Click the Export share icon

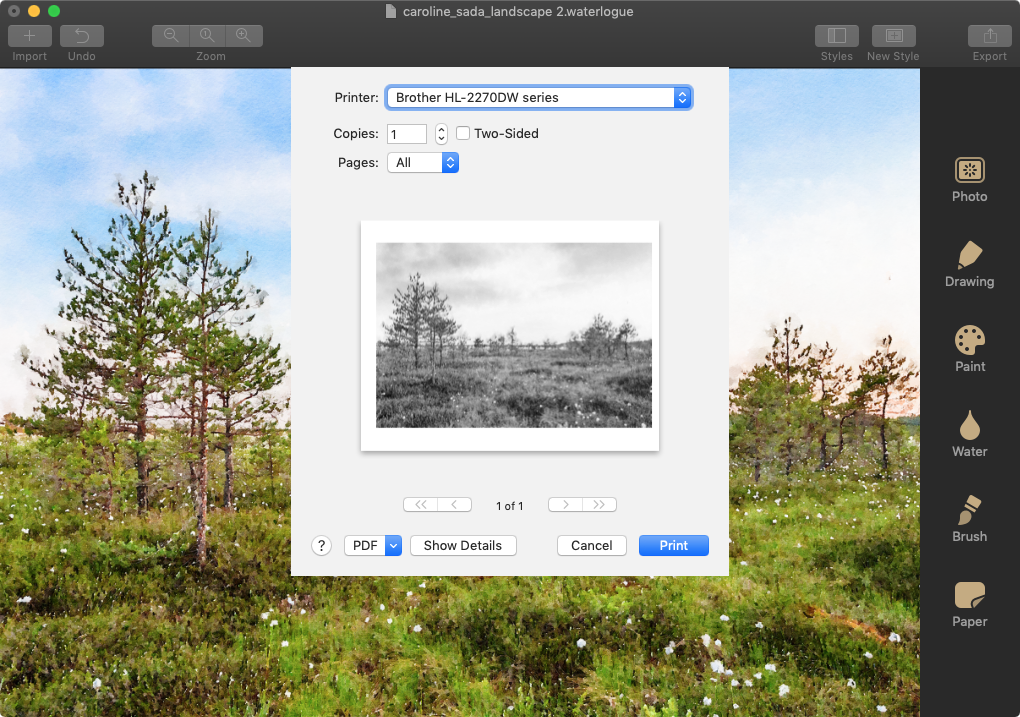[x=989, y=36]
